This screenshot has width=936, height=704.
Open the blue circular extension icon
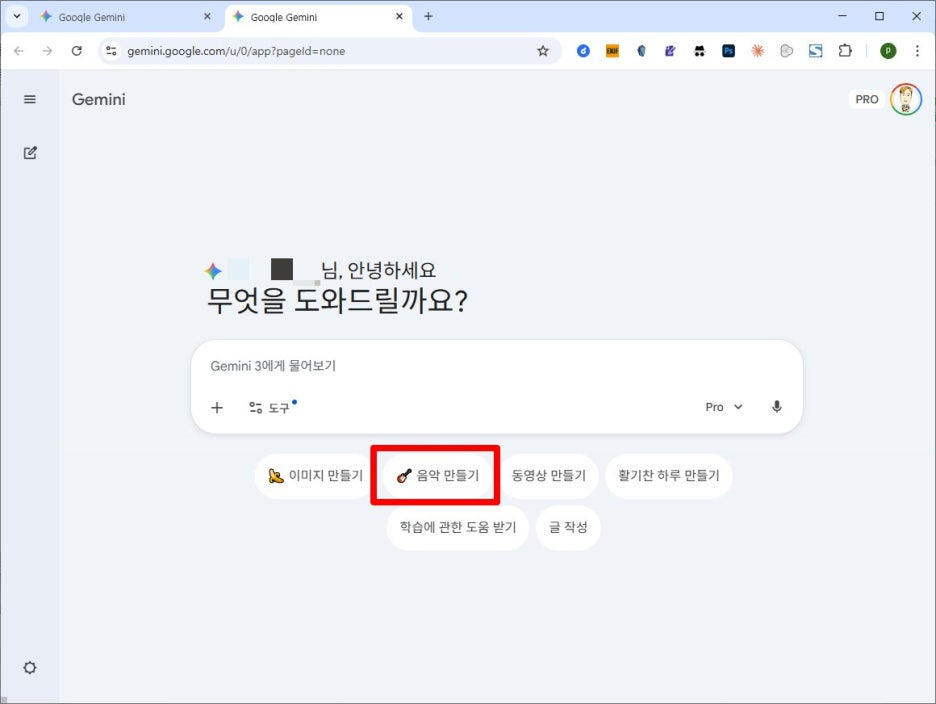583,51
